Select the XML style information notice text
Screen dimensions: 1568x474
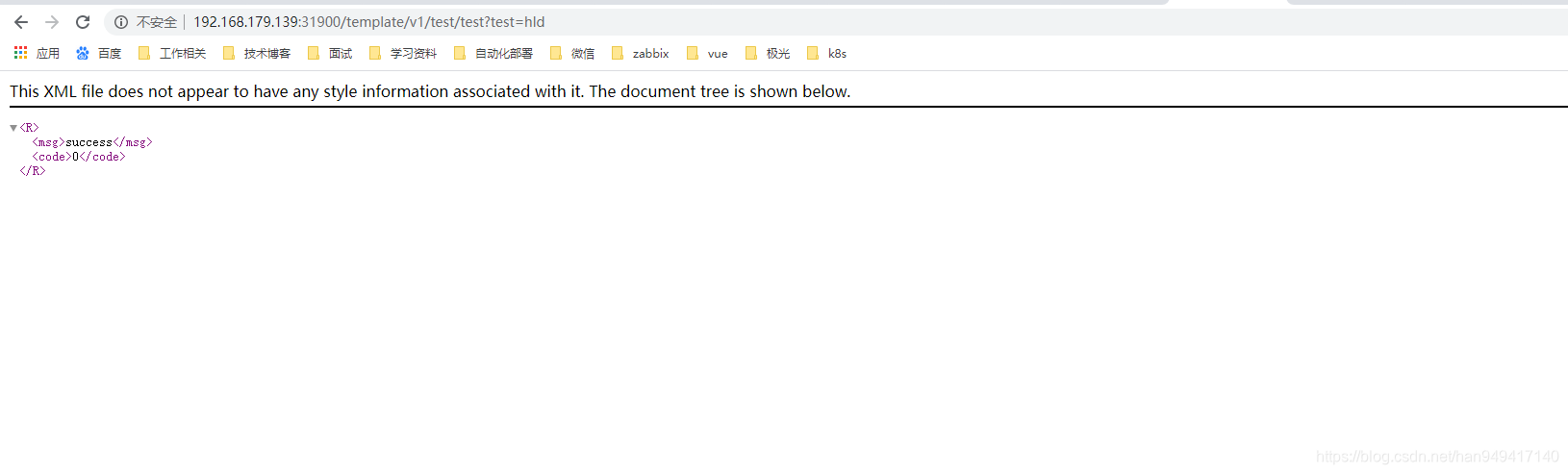coord(430,91)
